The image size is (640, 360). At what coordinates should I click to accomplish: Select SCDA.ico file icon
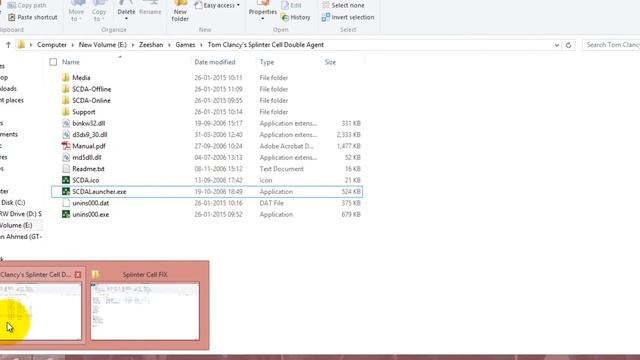tap(66, 180)
